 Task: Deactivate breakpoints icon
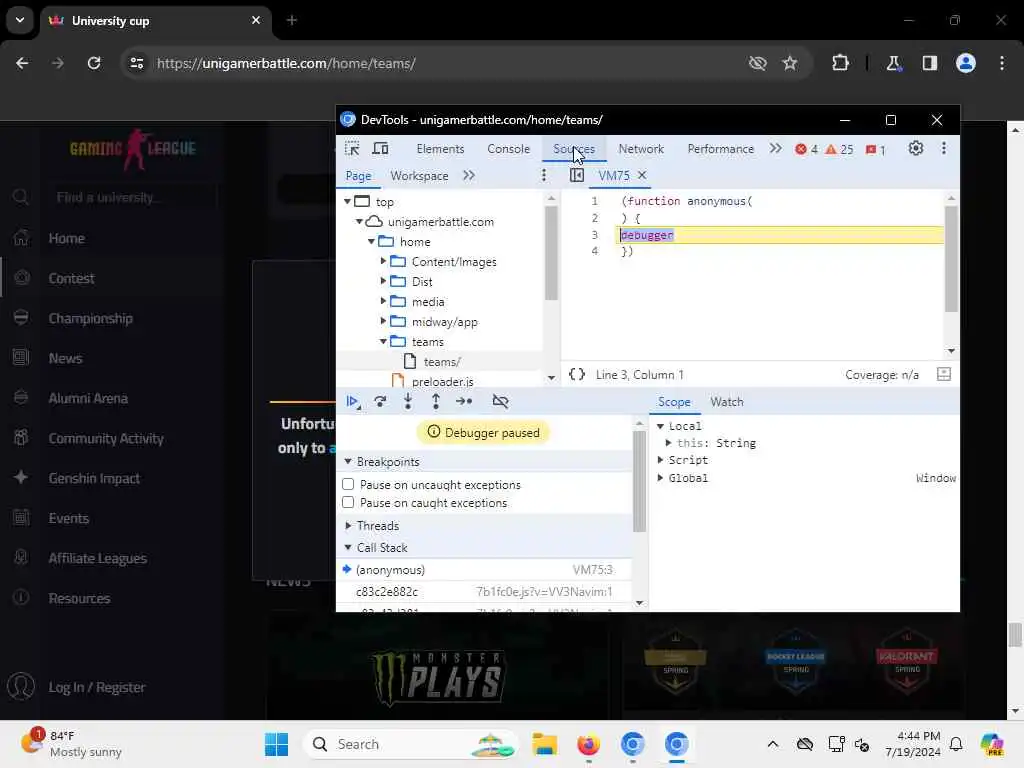click(x=500, y=402)
